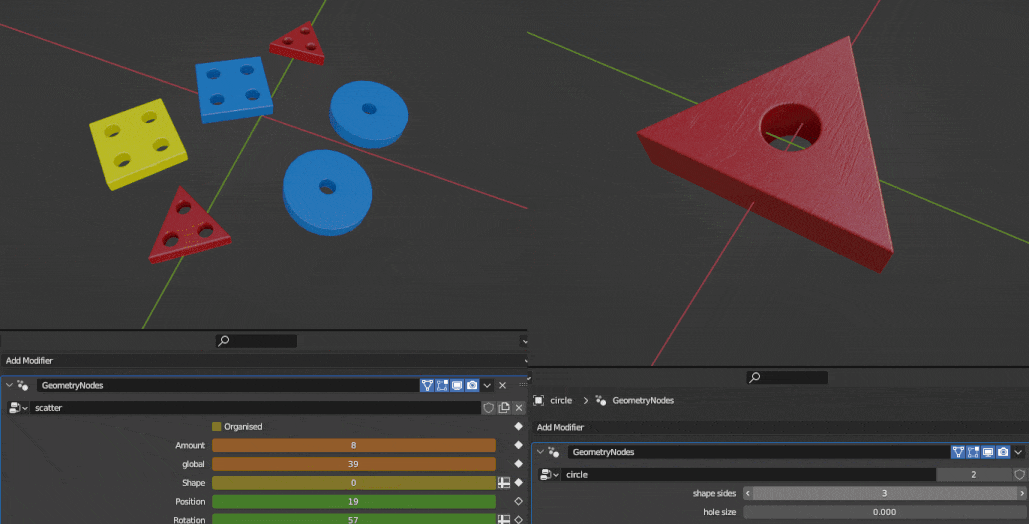Remove the left GeometryNodes modifier
This screenshot has width=1029, height=524.
[x=503, y=385]
